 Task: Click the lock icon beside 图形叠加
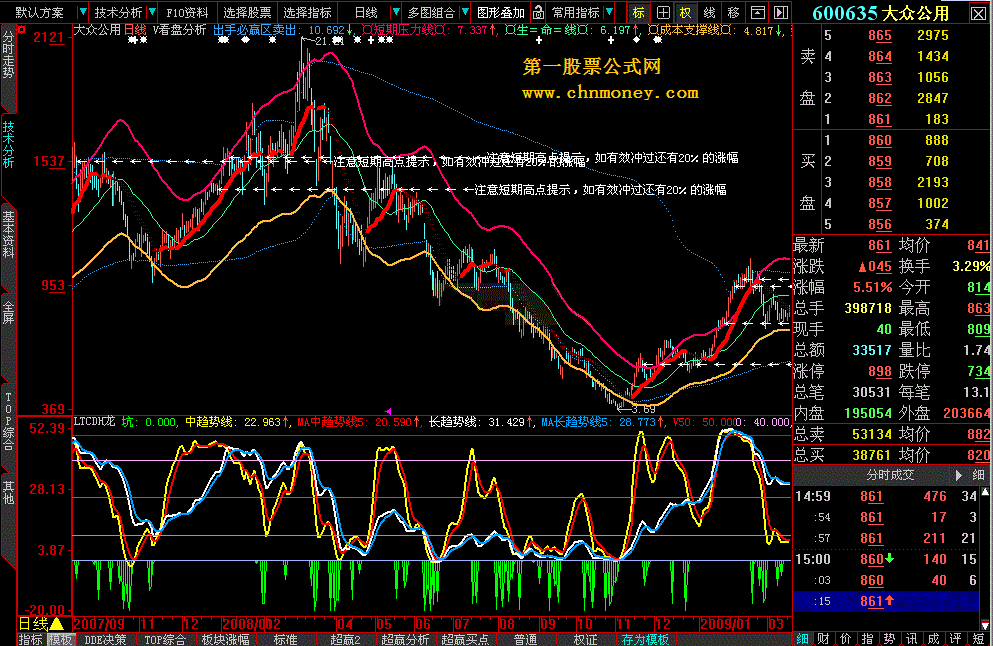tap(538, 12)
